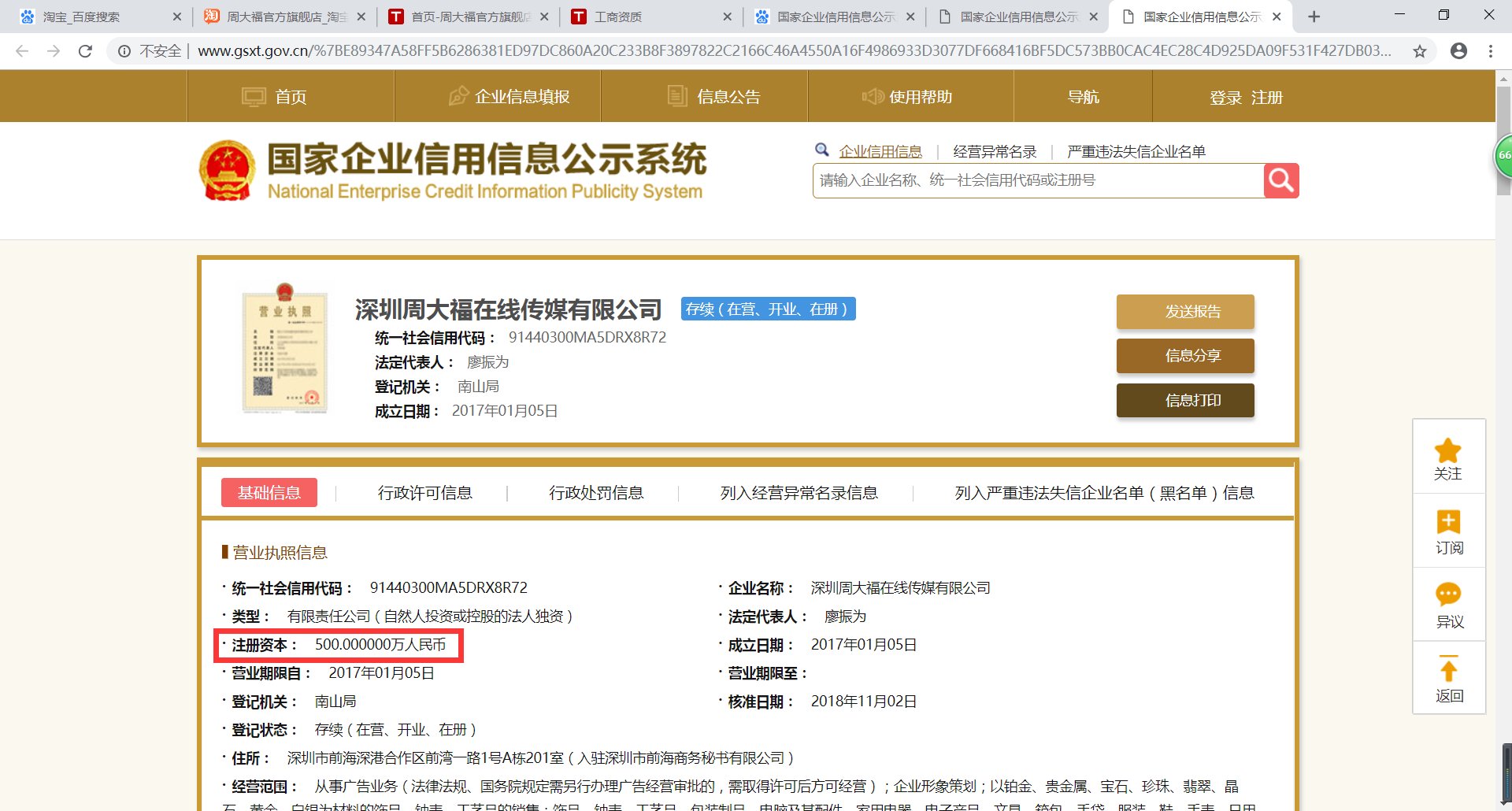1512x811 pixels.
Task: Reload the page with refresh icon
Action: pyautogui.click(x=87, y=50)
